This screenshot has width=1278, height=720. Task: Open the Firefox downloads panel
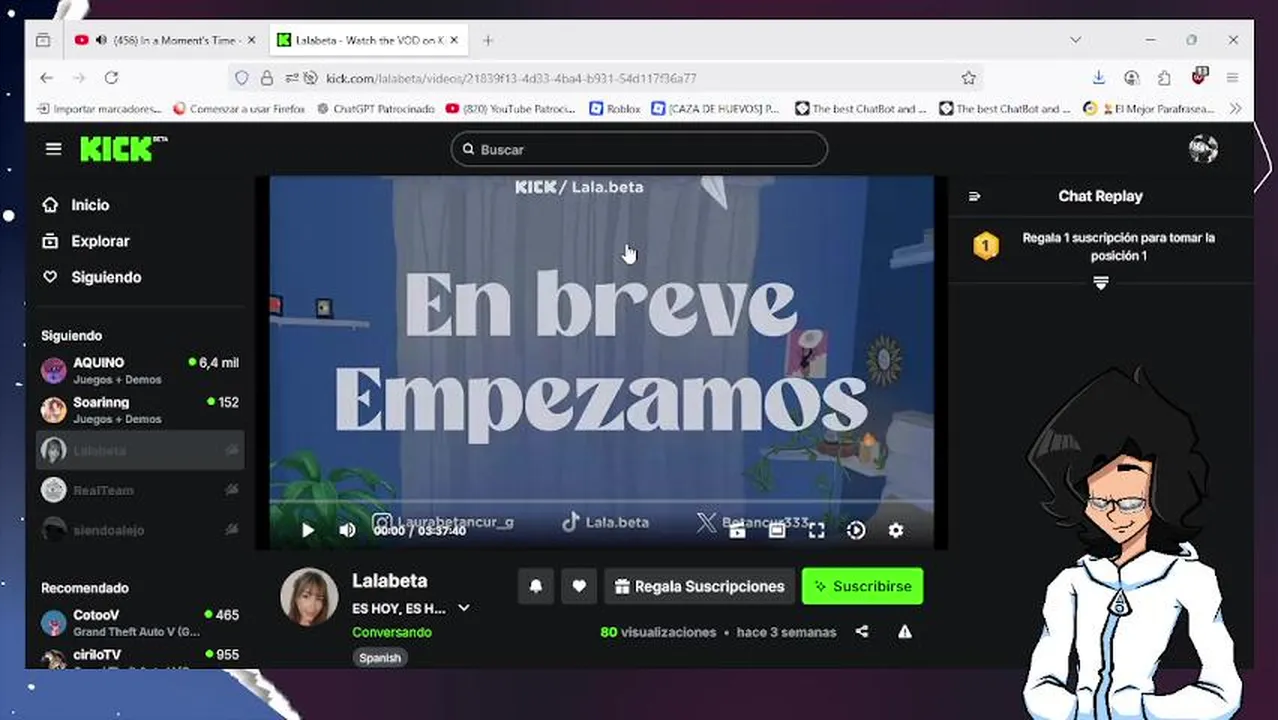tap(1098, 78)
